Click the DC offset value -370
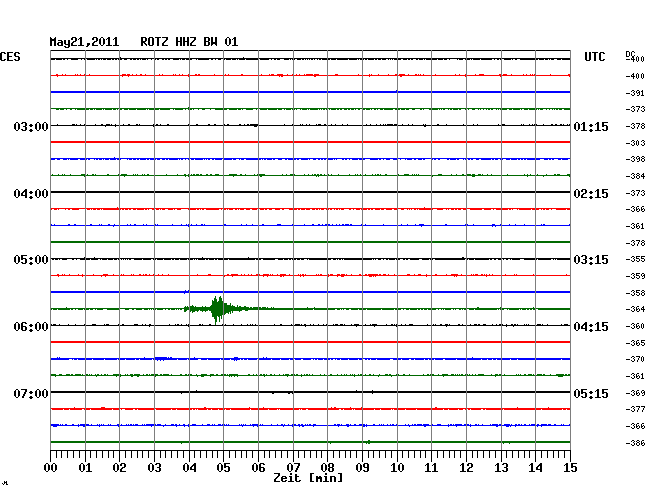Screen dimensions: 650x494 pyautogui.click(x=635, y=359)
